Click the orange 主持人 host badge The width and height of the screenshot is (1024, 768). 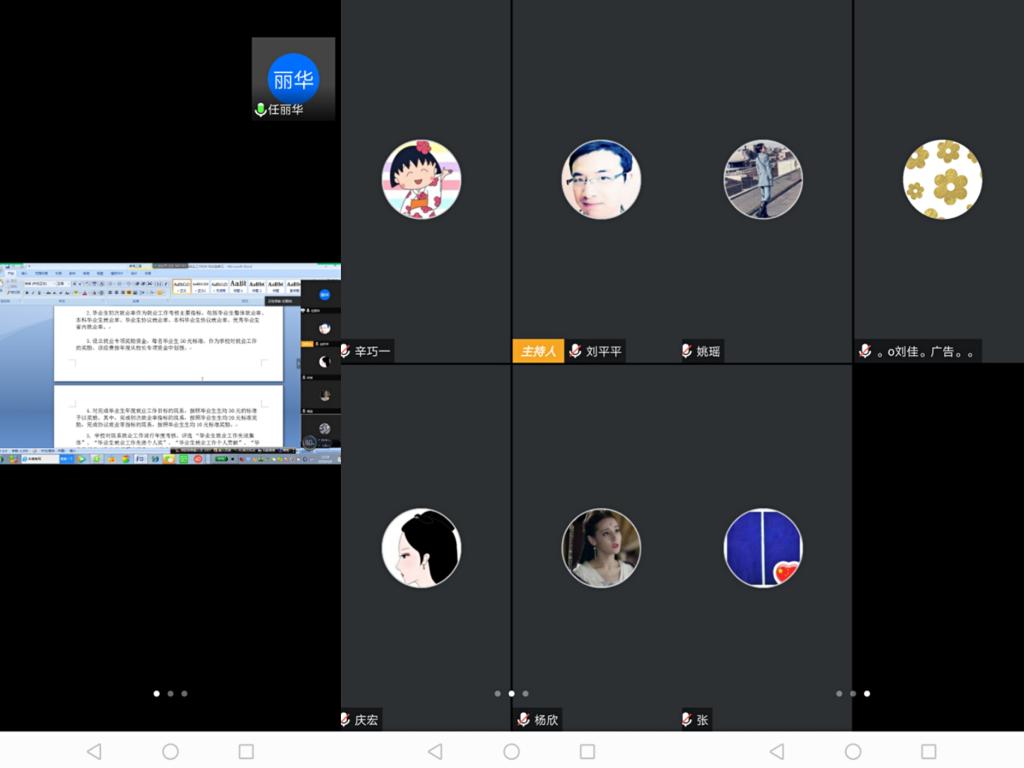pyautogui.click(x=538, y=351)
